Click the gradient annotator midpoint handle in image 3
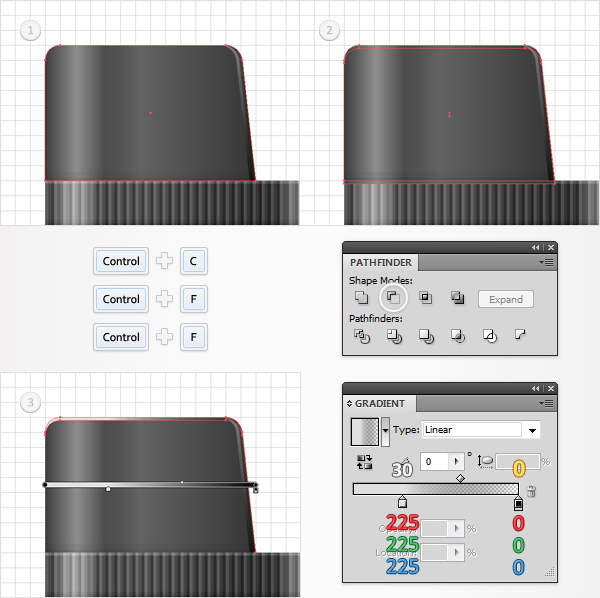This screenshot has width=600, height=598. [x=182, y=482]
